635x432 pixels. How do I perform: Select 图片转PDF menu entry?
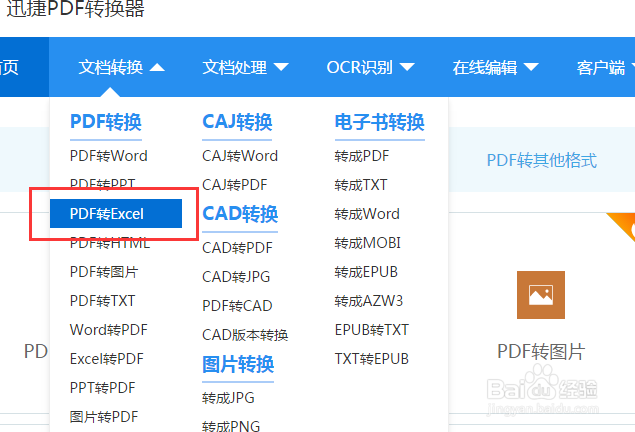coord(104,417)
